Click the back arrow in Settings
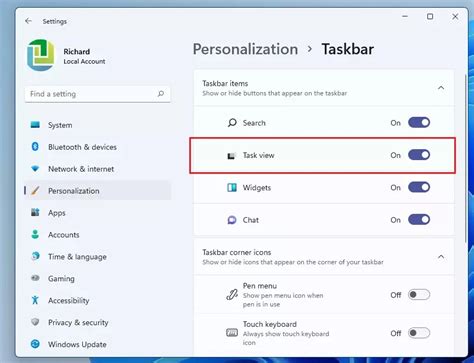The height and width of the screenshot is (363, 474). coord(28,21)
